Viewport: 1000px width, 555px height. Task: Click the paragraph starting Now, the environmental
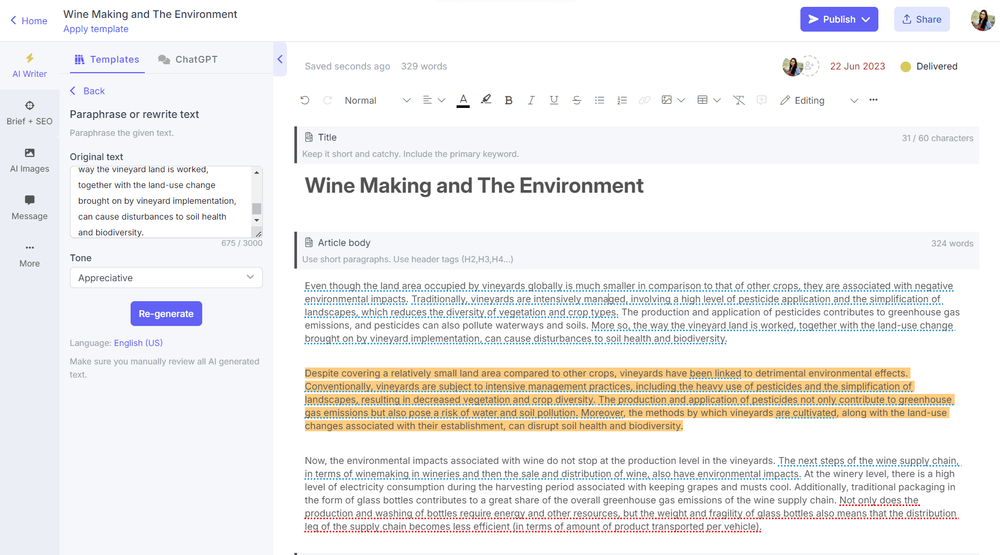pos(631,493)
